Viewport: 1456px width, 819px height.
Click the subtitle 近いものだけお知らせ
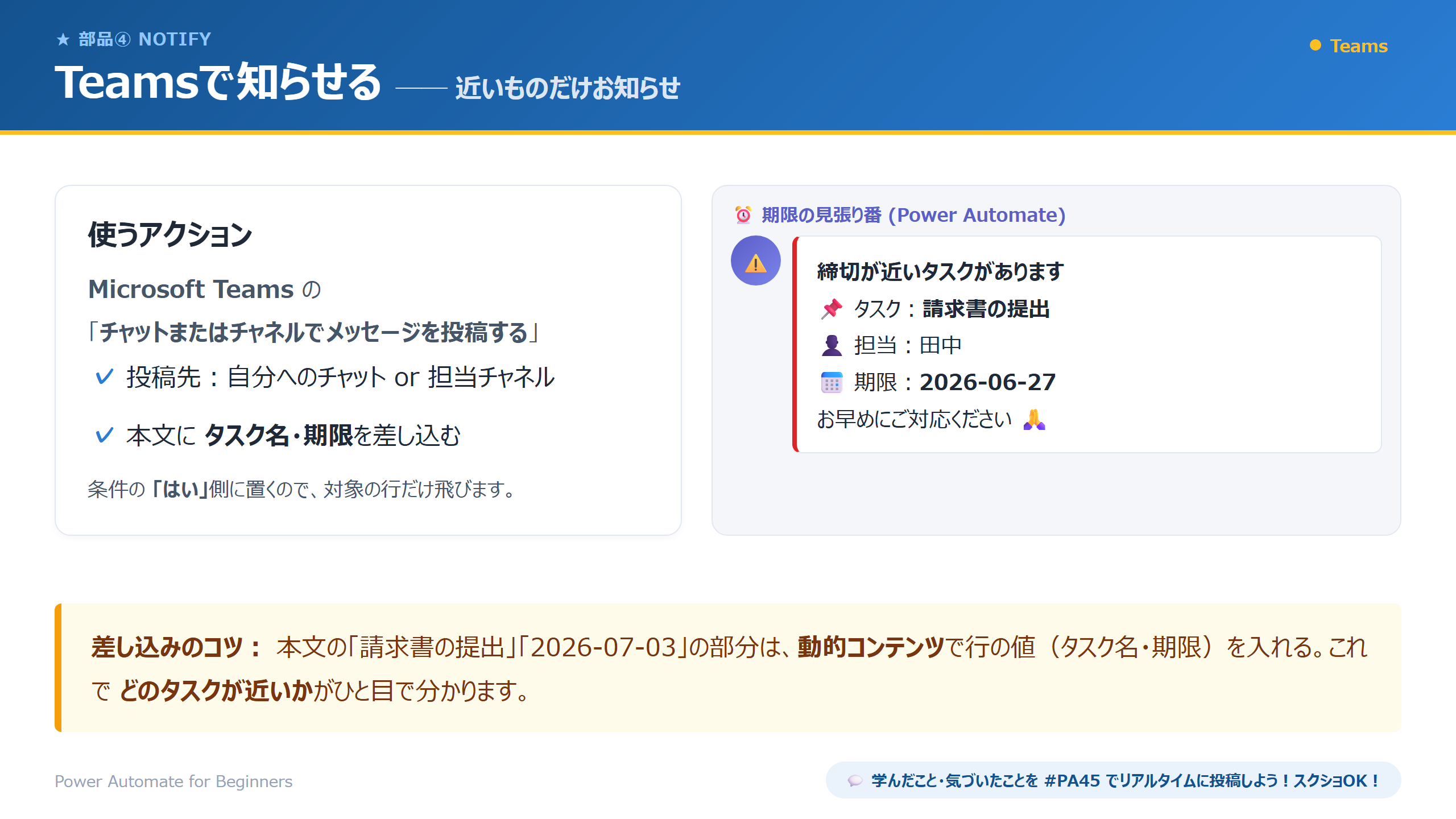coord(568,88)
